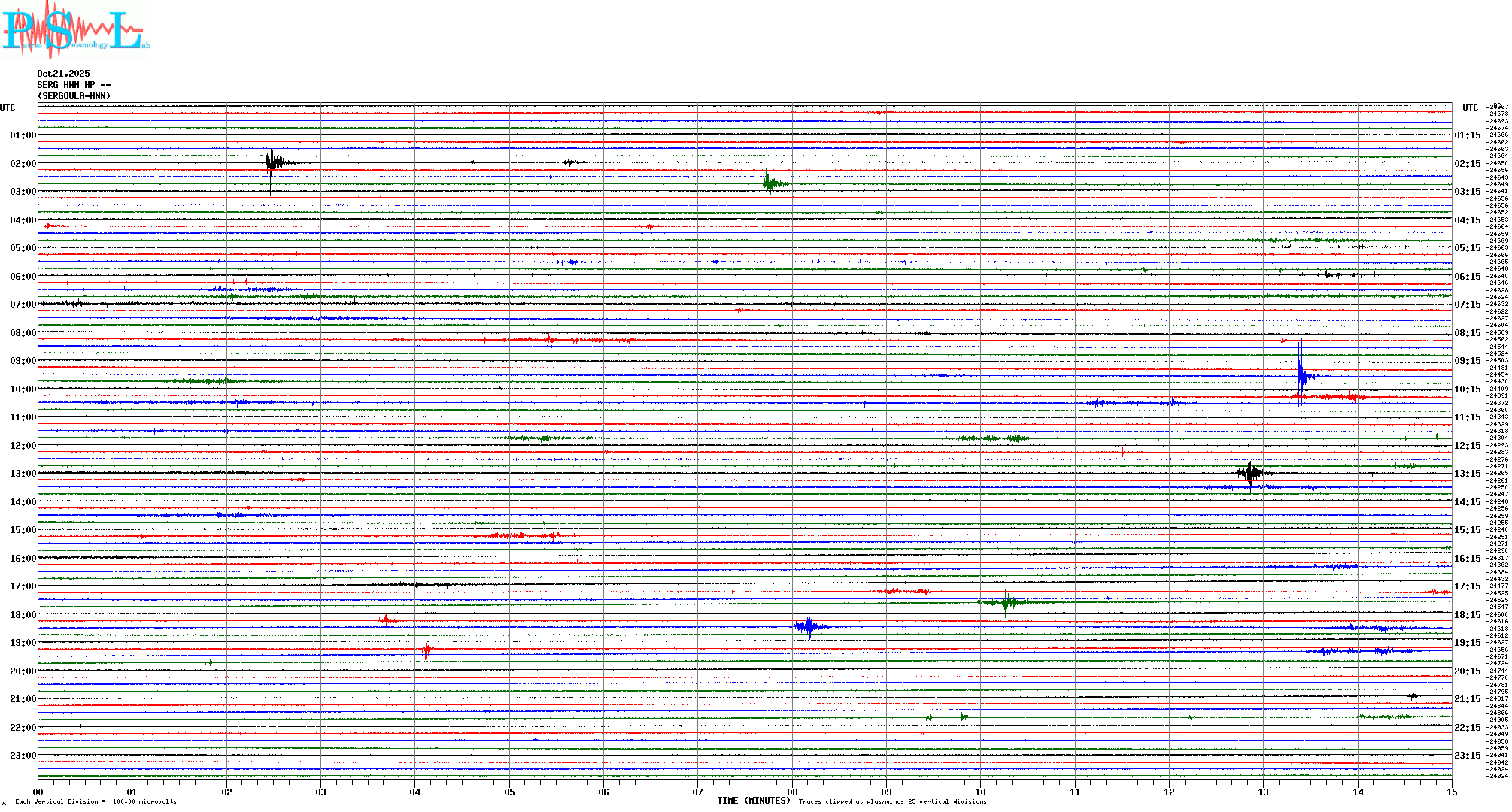Click the UTC label at top right
Screen dimensions: 1512x812
(x=1470, y=108)
